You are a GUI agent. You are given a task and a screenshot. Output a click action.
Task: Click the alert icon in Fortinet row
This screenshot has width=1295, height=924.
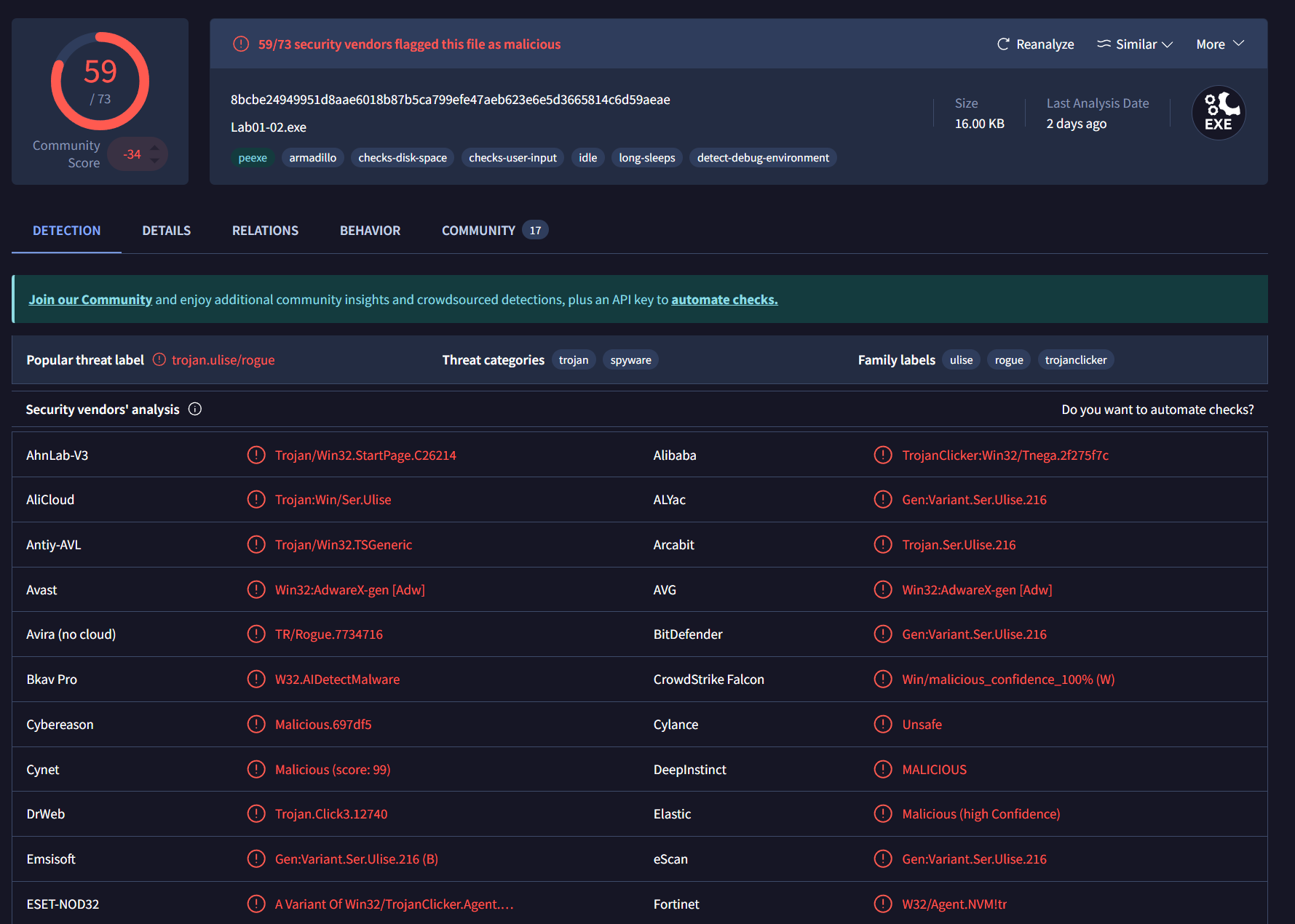pos(883,904)
